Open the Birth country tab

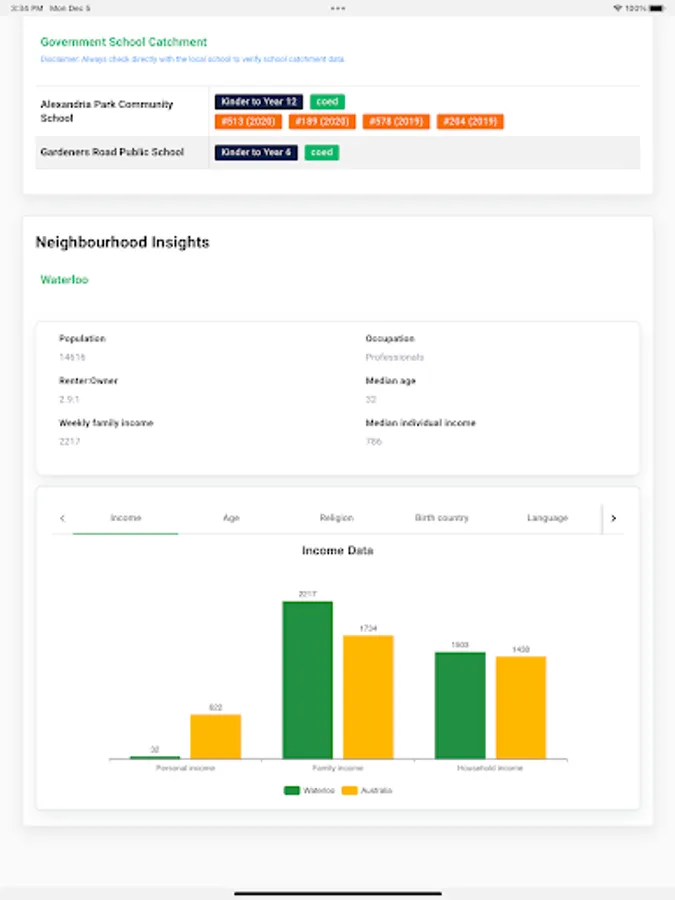tap(441, 518)
